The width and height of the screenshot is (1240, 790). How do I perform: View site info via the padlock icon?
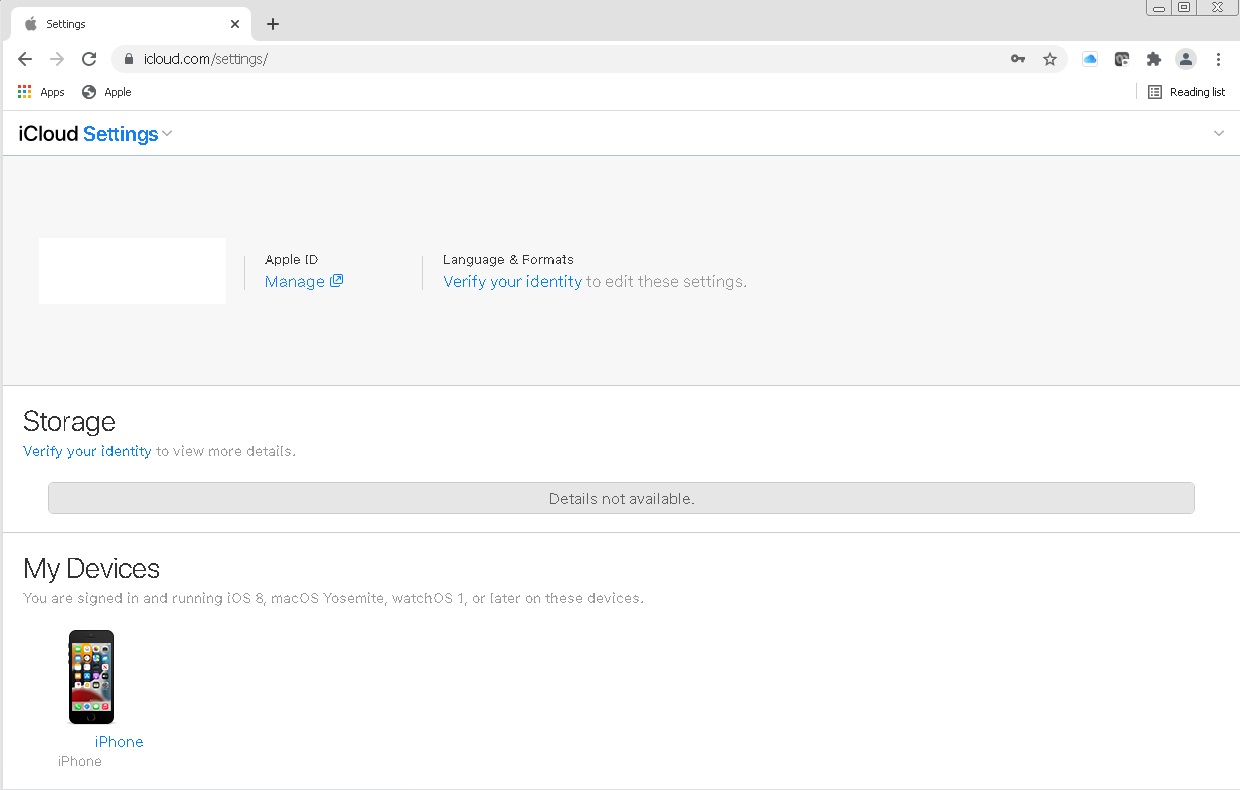point(128,59)
